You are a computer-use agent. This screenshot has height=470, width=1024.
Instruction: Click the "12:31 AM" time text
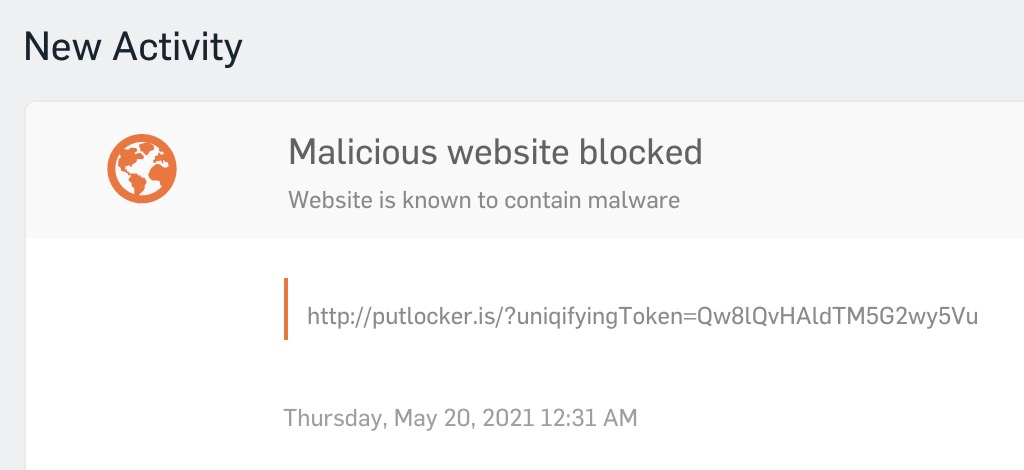(x=590, y=417)
